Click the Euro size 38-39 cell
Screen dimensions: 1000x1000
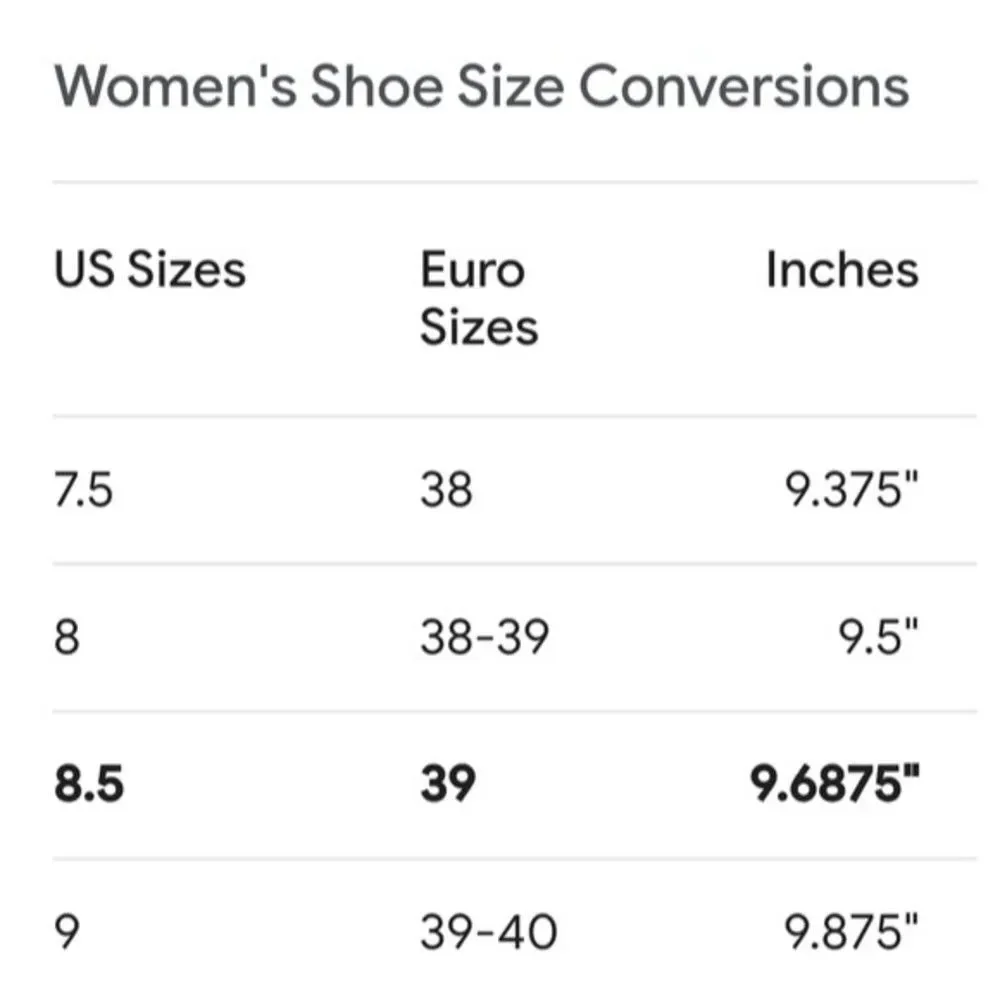click(x=484, y=637)
